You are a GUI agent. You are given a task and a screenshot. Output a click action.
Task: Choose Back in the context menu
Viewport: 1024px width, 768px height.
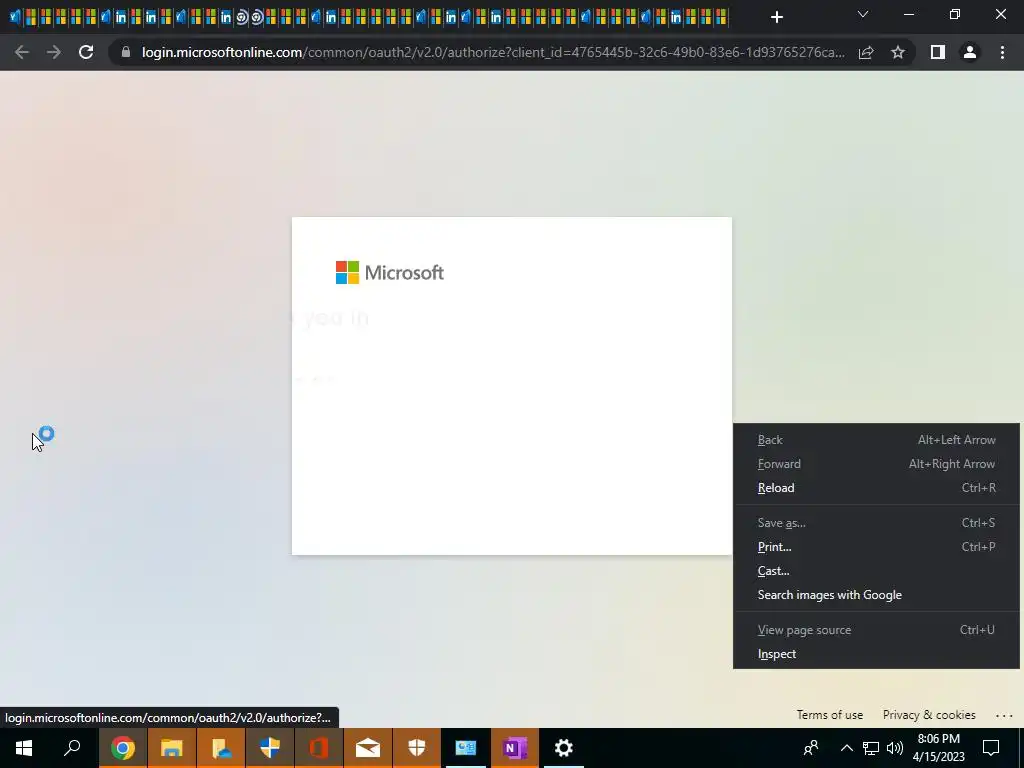(x=876, y=440)
